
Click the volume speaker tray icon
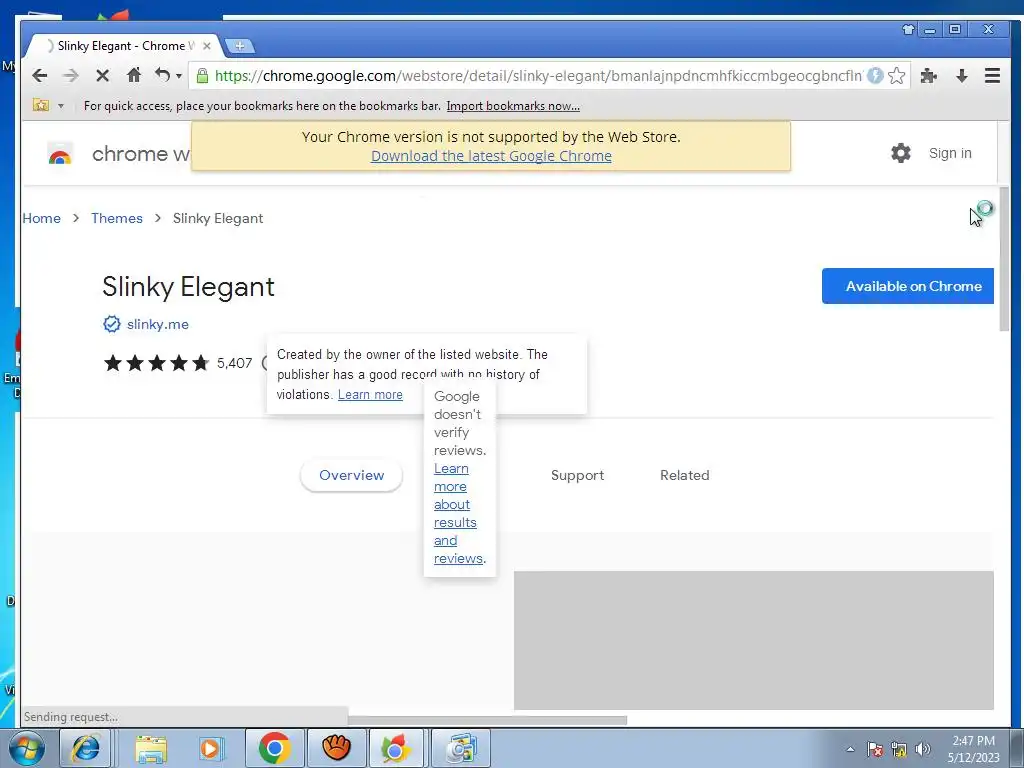[922, 749]
